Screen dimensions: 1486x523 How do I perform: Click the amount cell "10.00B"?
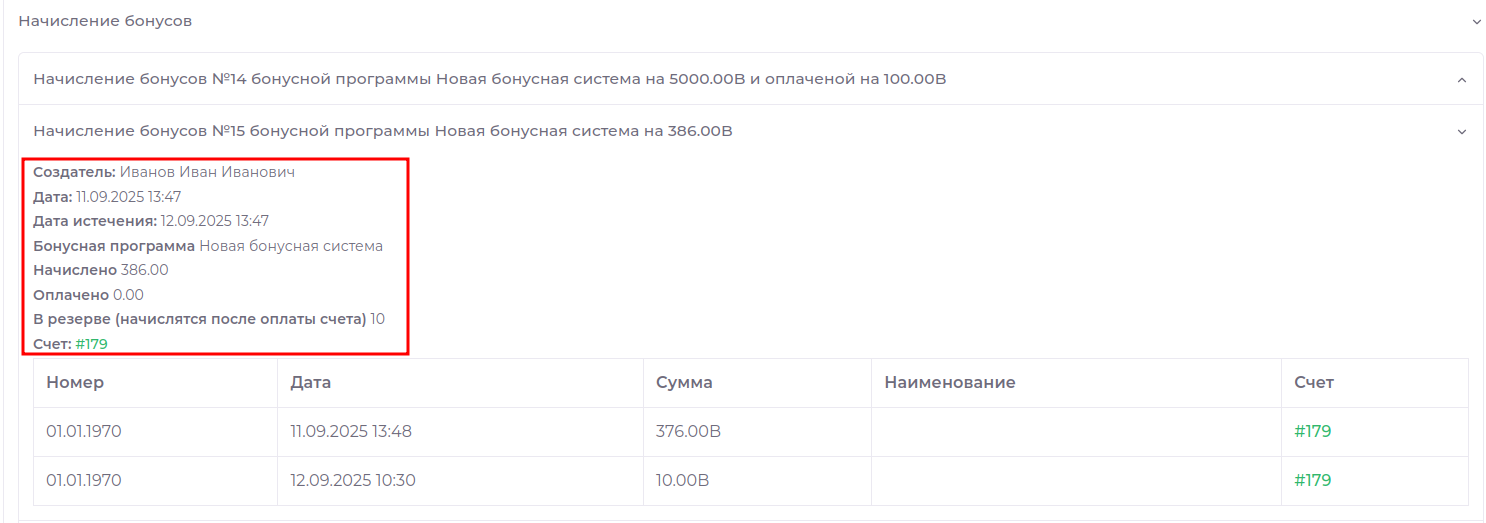[682, 481]
